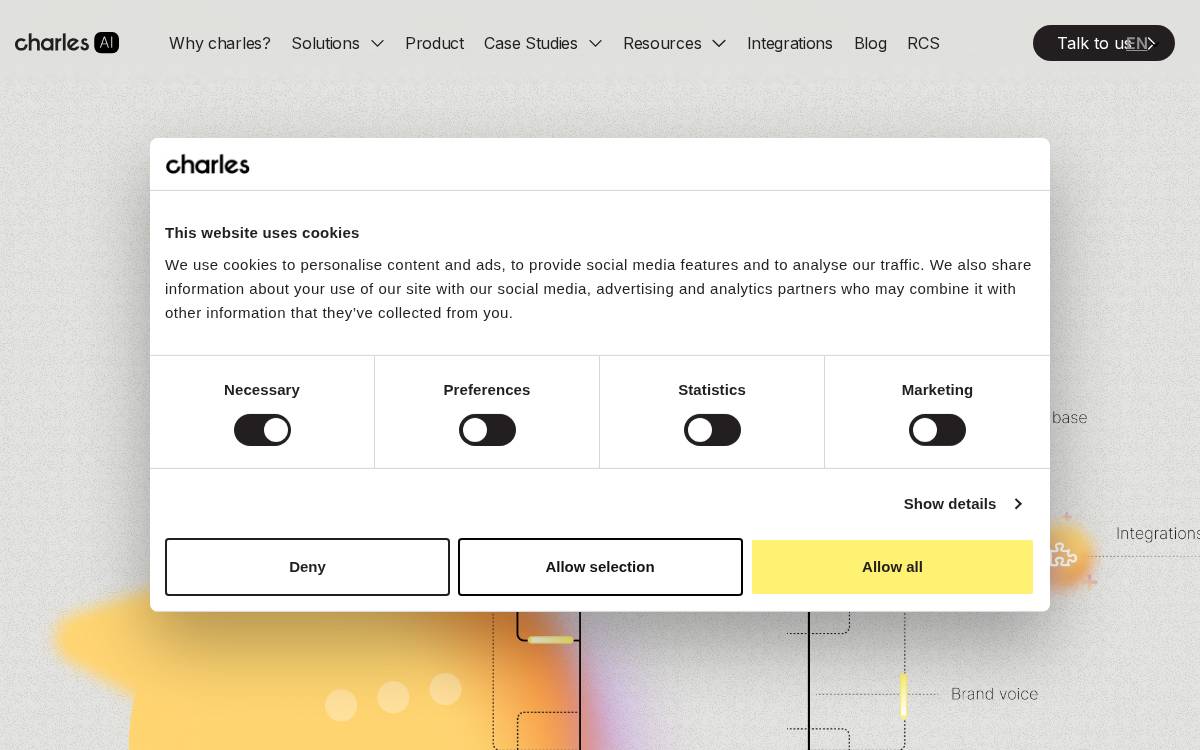The image size is (1200, 750).
Task: Click the Allow all button
Action: click(892, 567)
